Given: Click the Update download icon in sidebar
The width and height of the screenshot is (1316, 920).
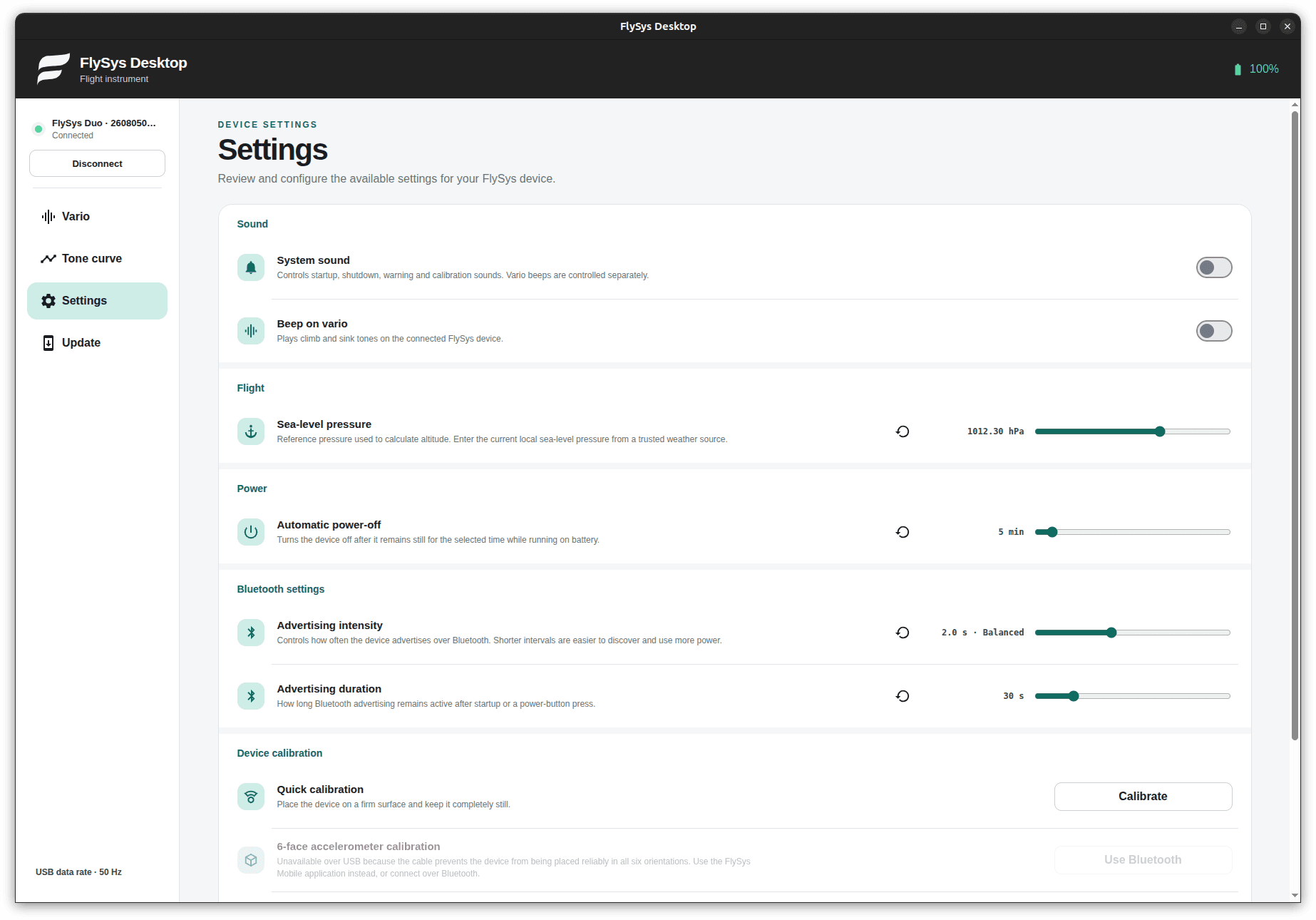Looking at the screenshot, I should click(48, 343).
